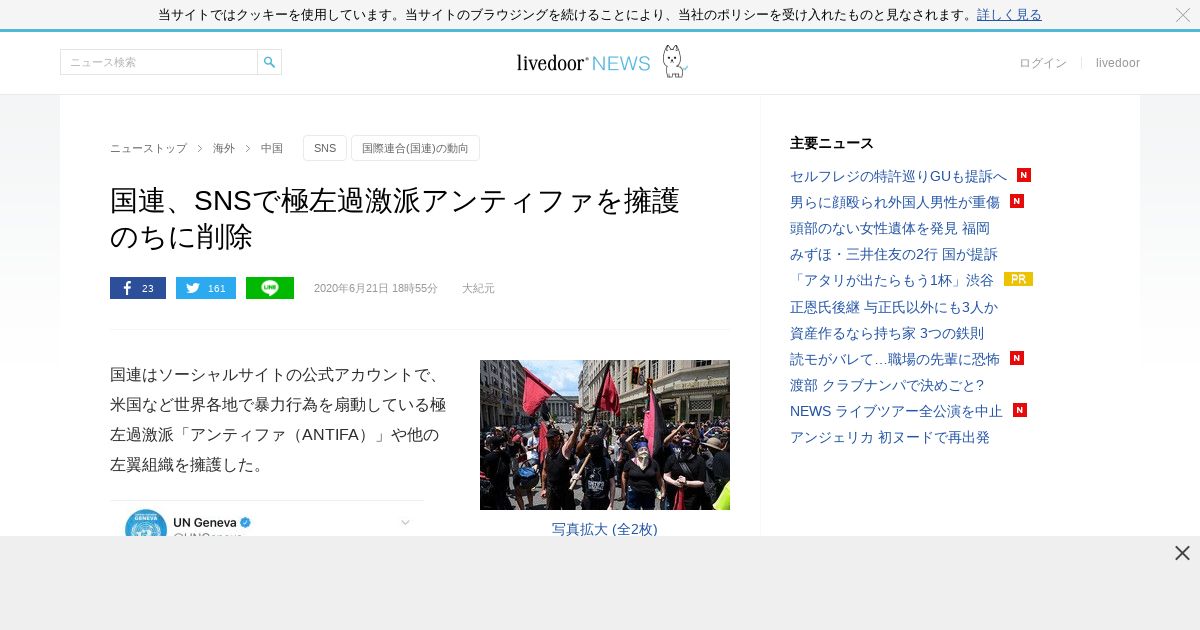Click the article date 2020年6月21日 18時55分
This screenshot has height=630, width=1200.
tap(376, 288)
